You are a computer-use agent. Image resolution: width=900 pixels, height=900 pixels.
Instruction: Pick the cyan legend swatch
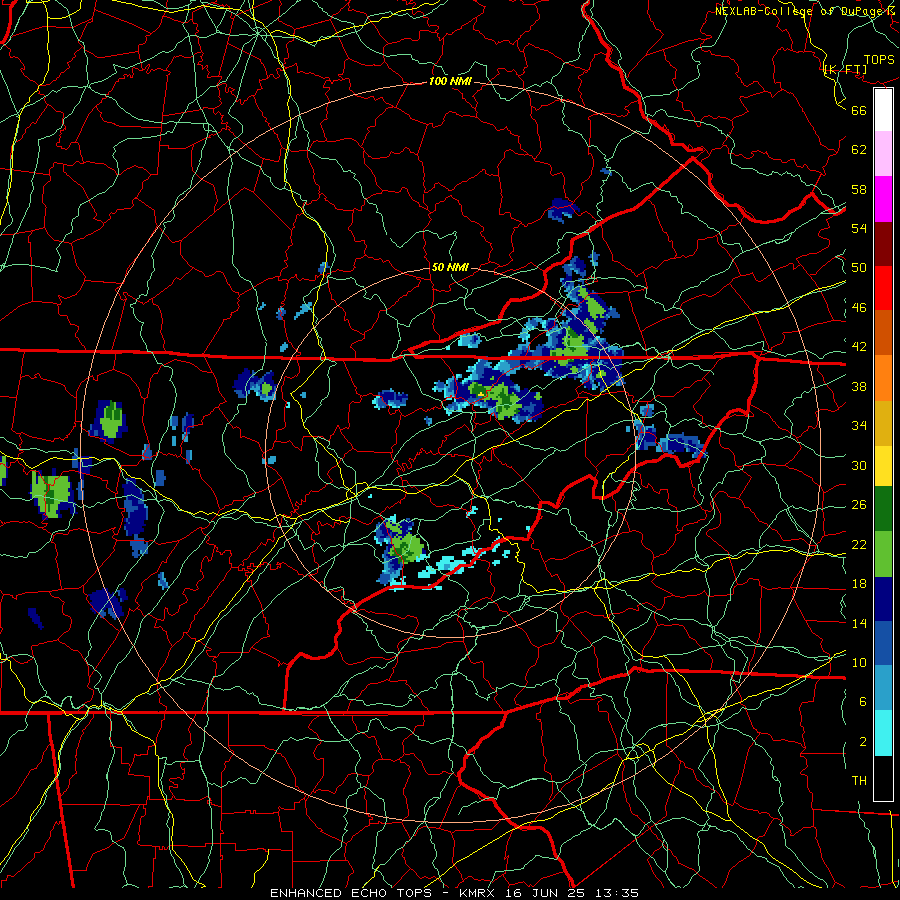pyautogui.click(x=883, y=733)
